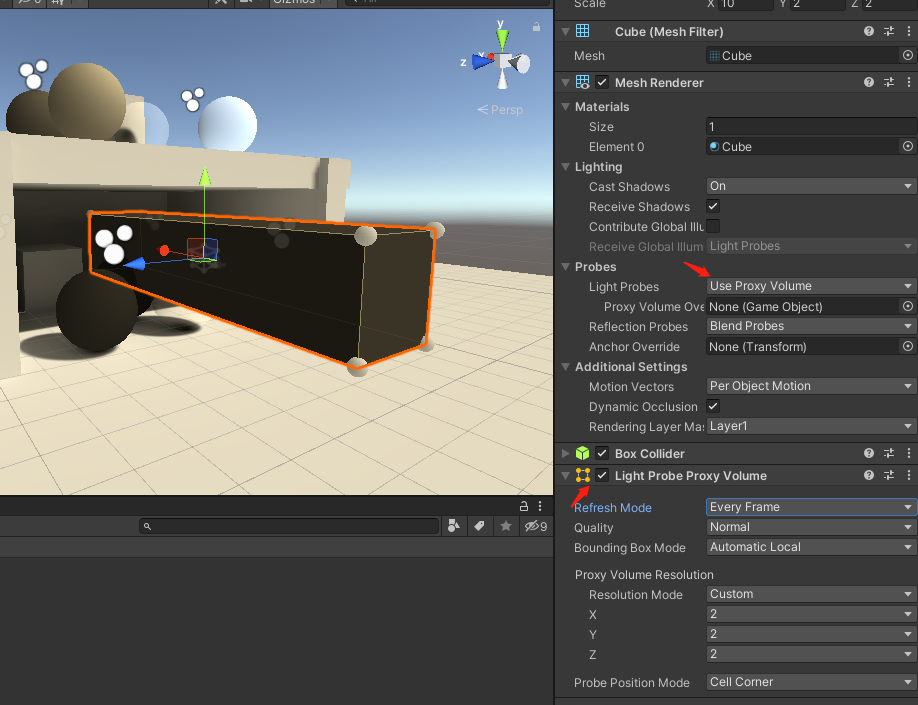Click the favorites star icon in Project panel
Screen dimensions: 918x705
[x=506, y=526]
